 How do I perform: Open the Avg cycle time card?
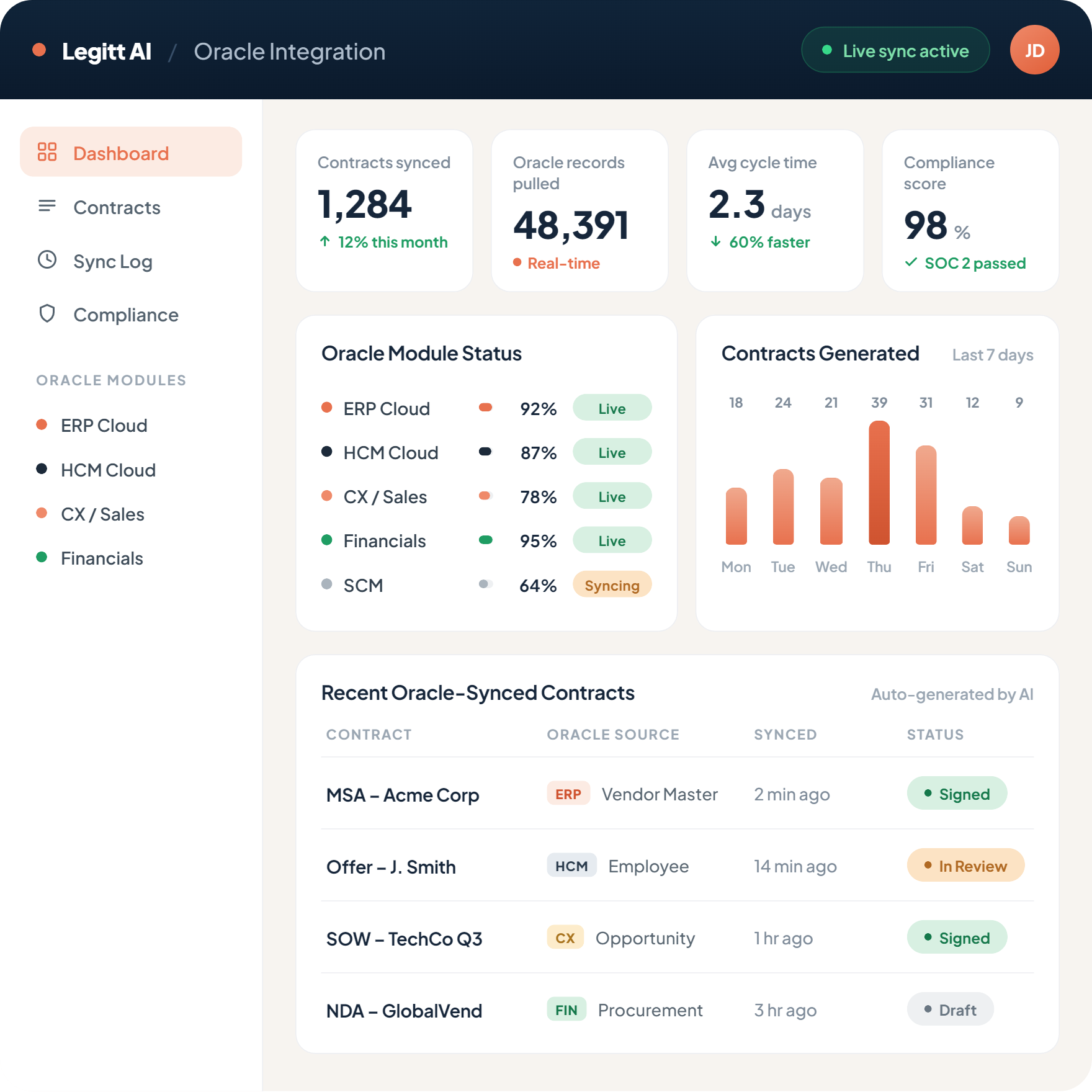click(x=775, y=210)
